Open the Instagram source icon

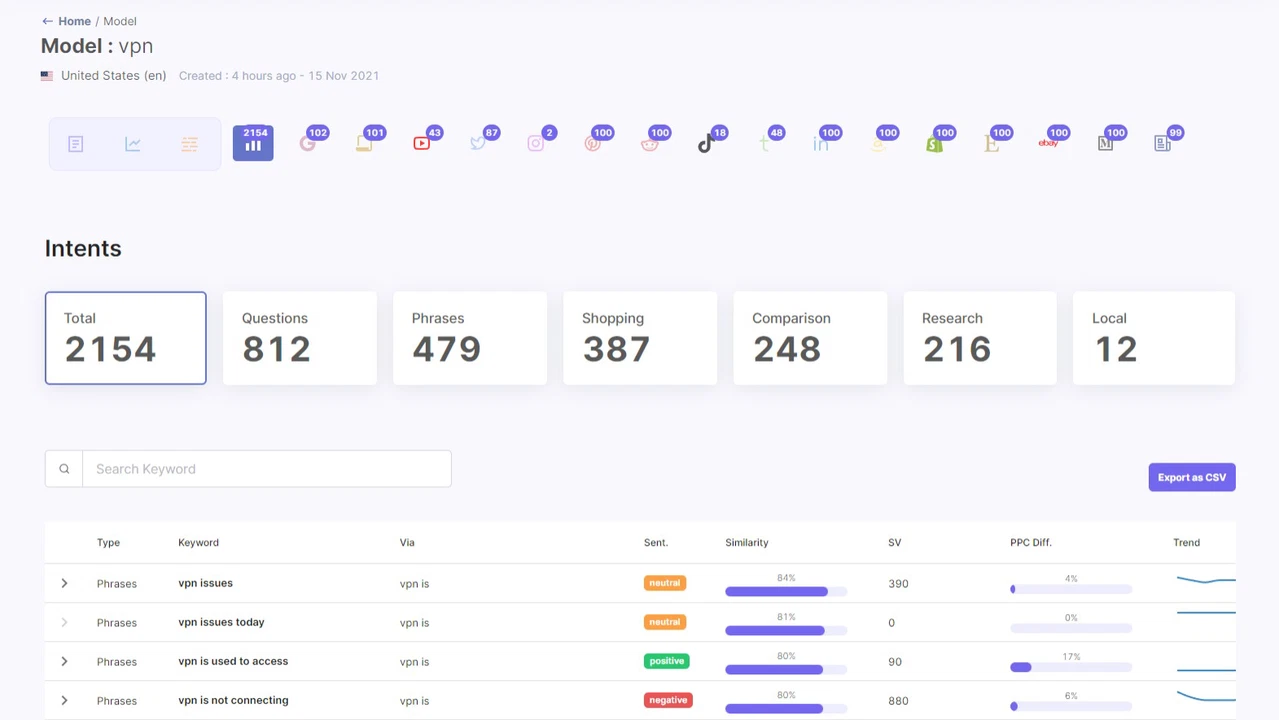(x=536, y=144)
